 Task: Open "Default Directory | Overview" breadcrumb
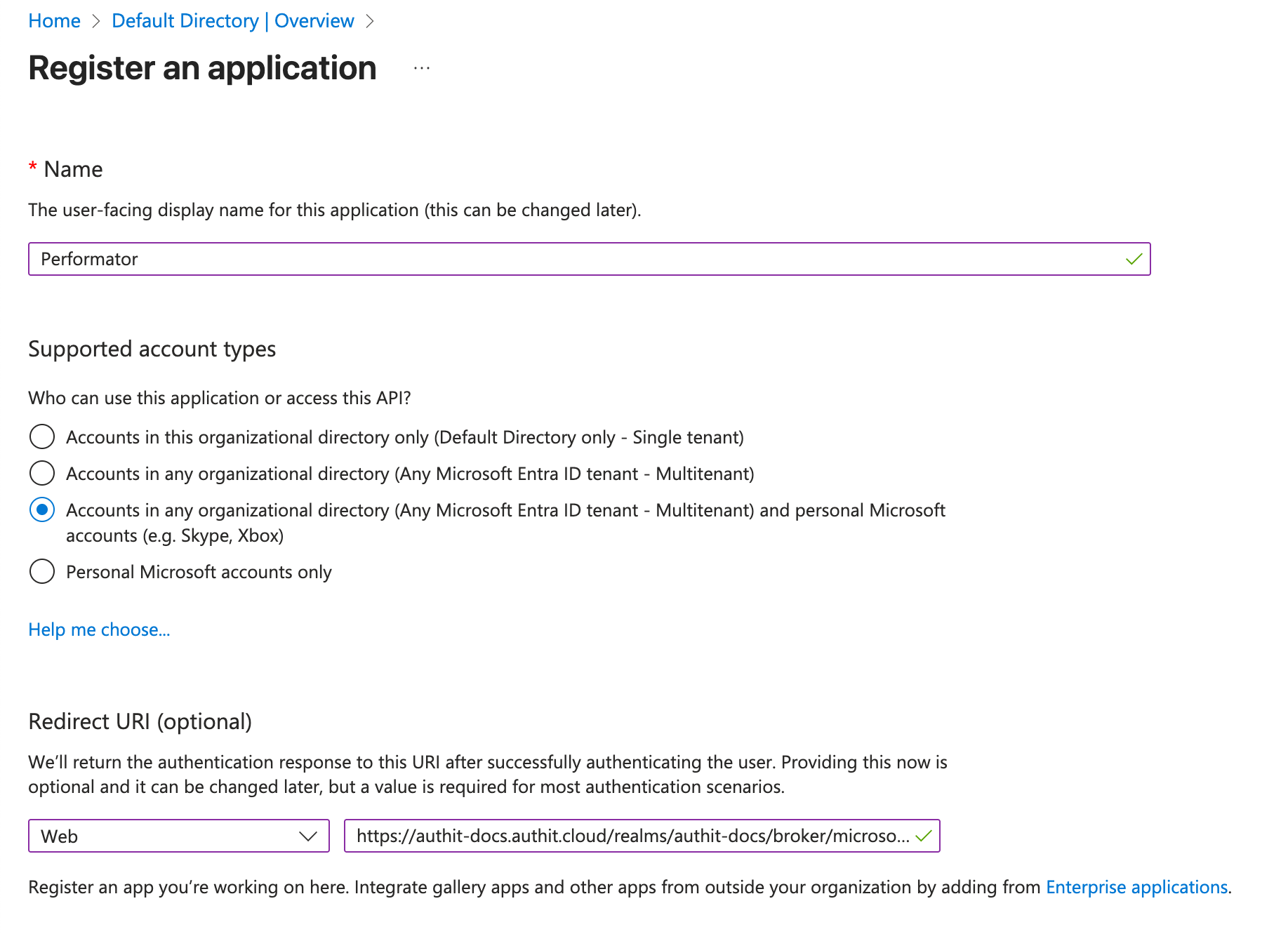click(232, 20)
